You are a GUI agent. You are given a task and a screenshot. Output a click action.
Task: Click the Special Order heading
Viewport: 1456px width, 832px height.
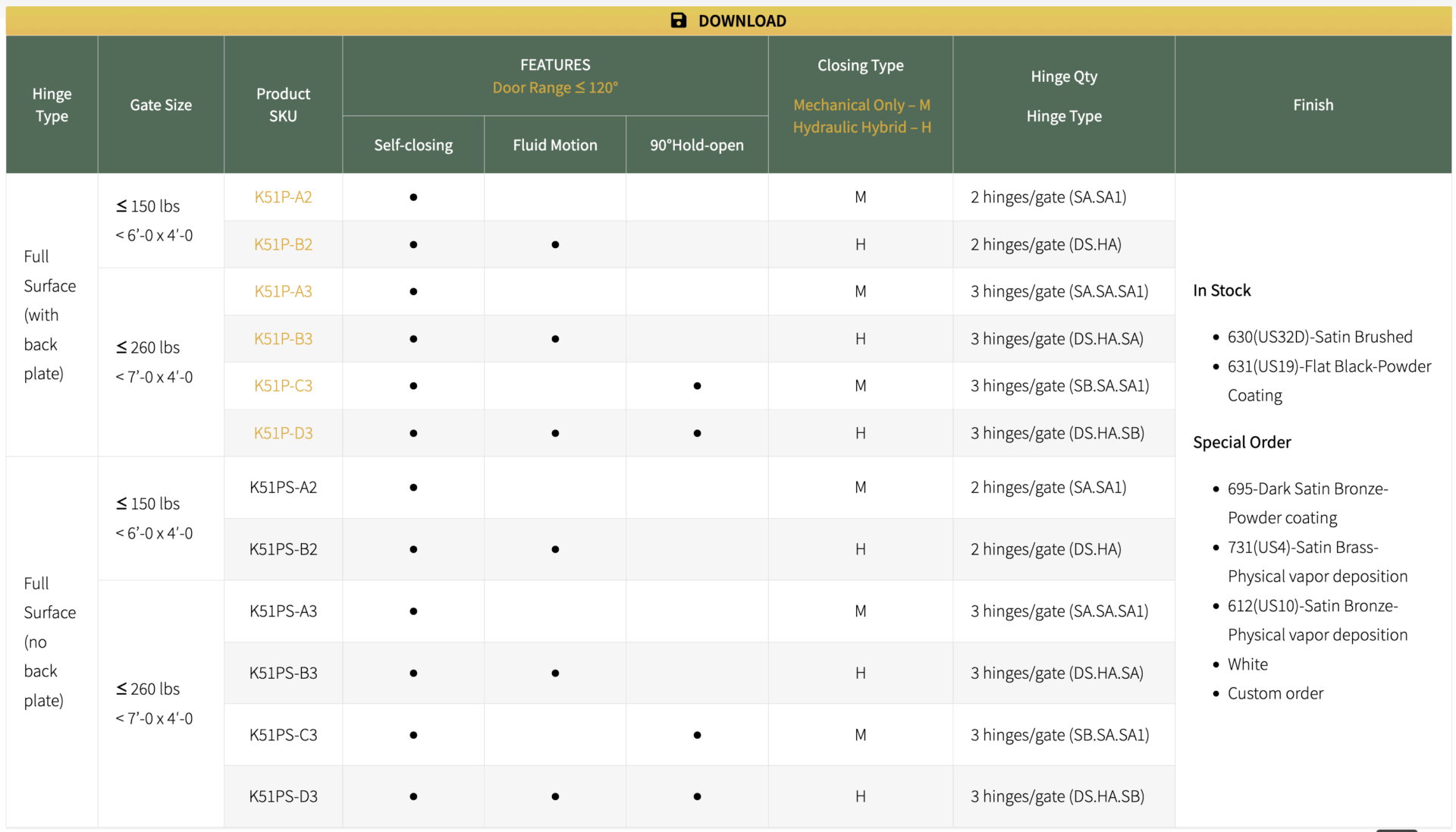click(1241, 442)
